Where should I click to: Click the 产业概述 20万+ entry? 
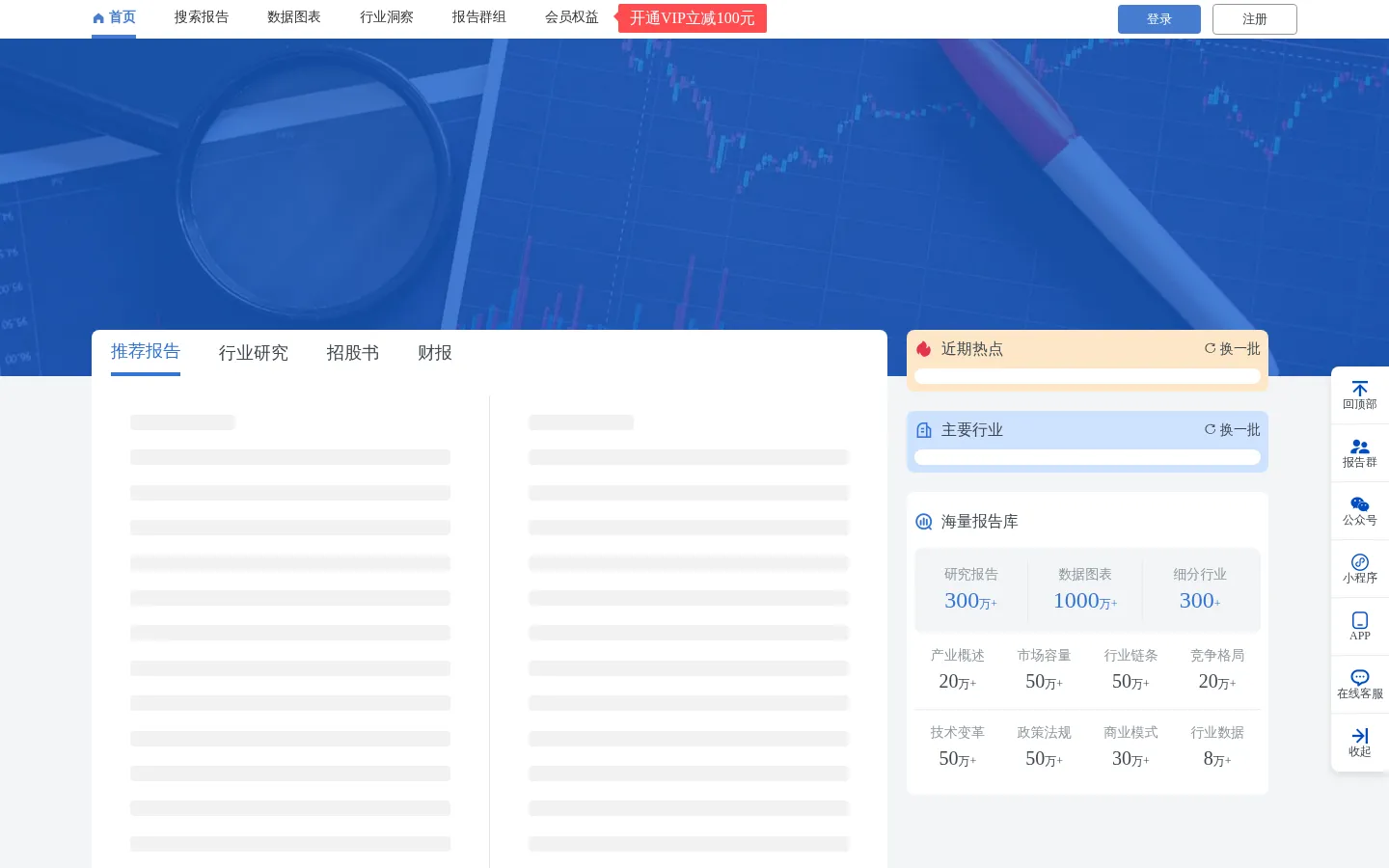958,669
